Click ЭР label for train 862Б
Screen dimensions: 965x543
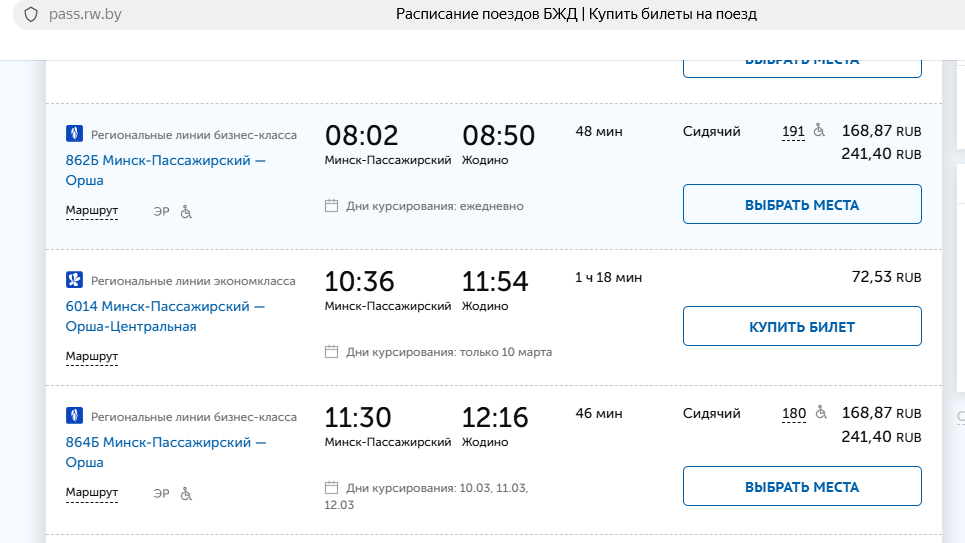point(161,211)
